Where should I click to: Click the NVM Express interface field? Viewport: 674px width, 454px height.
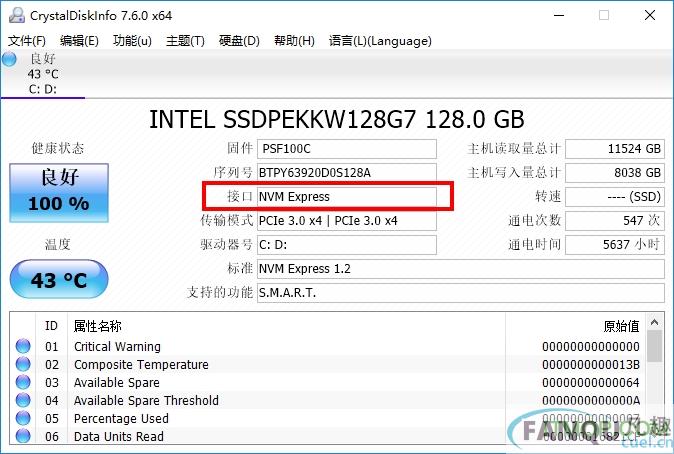pyautogui.click(x=347, y=197)
